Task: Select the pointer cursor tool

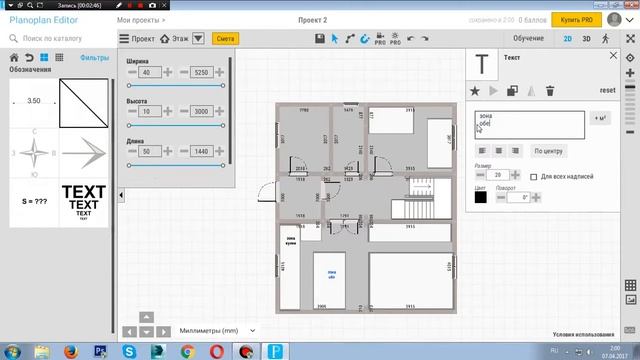Action: pyautogui.click(x=335, y=38)
